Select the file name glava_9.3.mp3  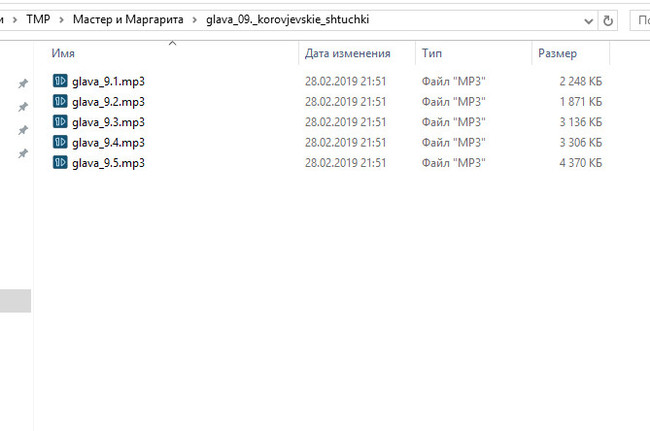[108, 122]
